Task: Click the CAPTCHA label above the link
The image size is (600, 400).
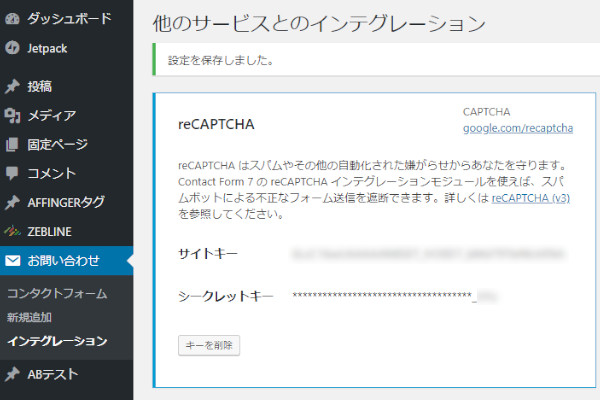Action: click(486, 112)
